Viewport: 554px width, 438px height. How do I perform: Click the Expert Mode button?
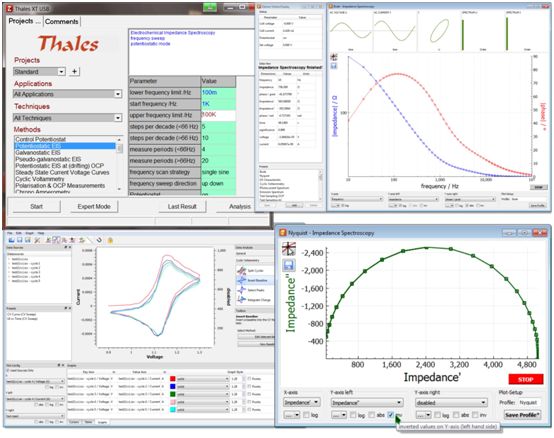[x=94, y=206]
